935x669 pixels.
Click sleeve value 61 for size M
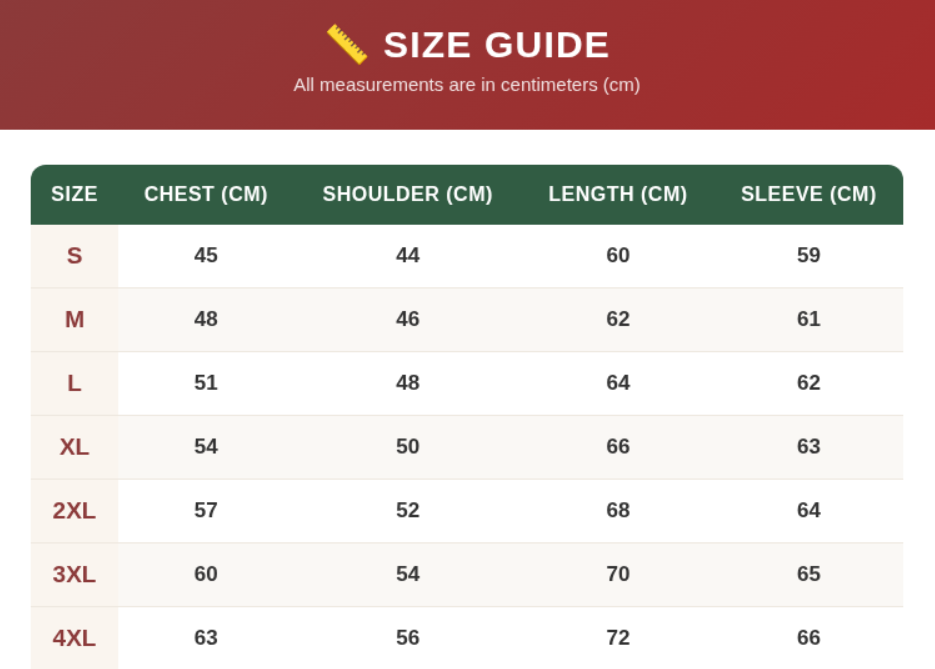pyautogui.click(x=809, y=320)
